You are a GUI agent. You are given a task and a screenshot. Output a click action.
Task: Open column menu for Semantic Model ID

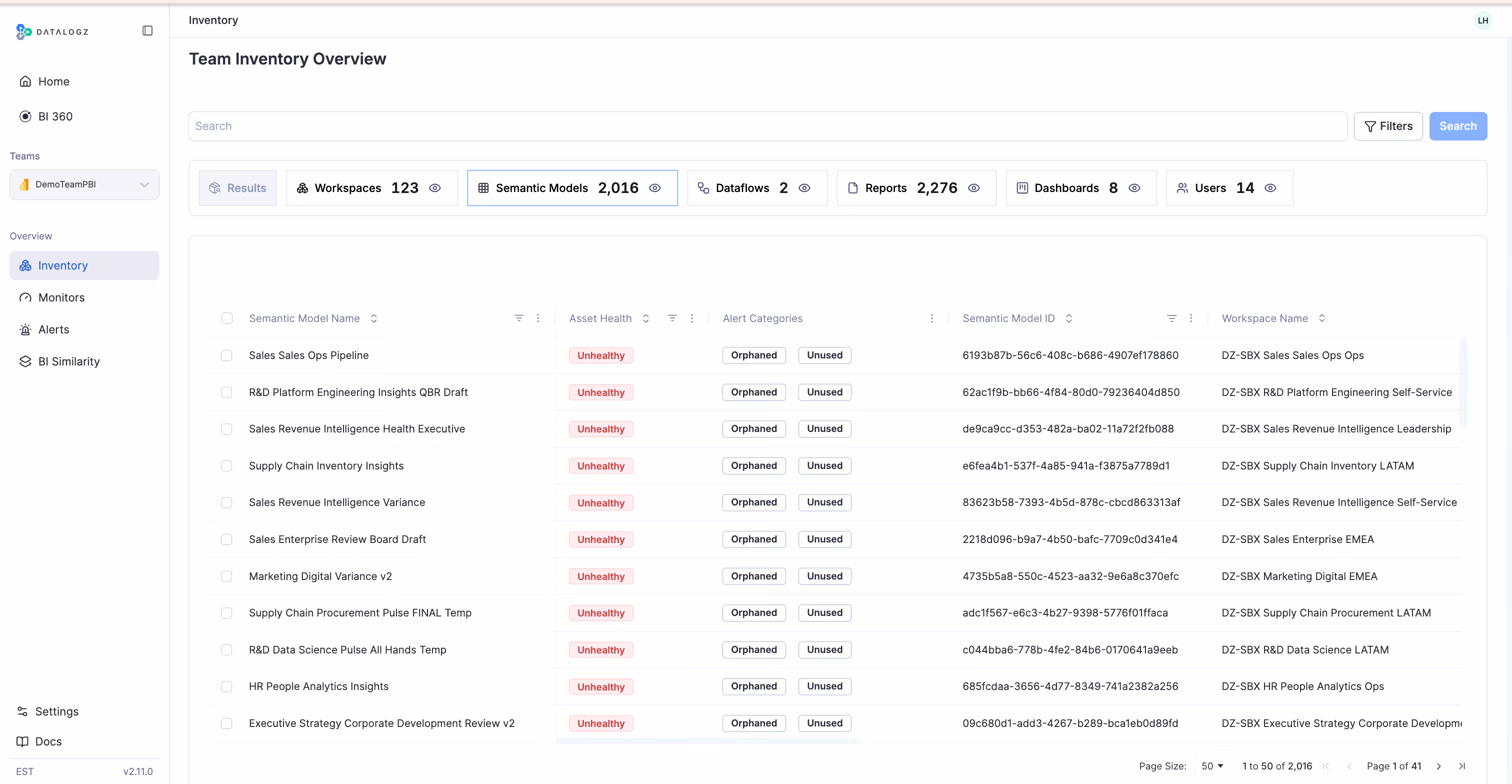1190,318
